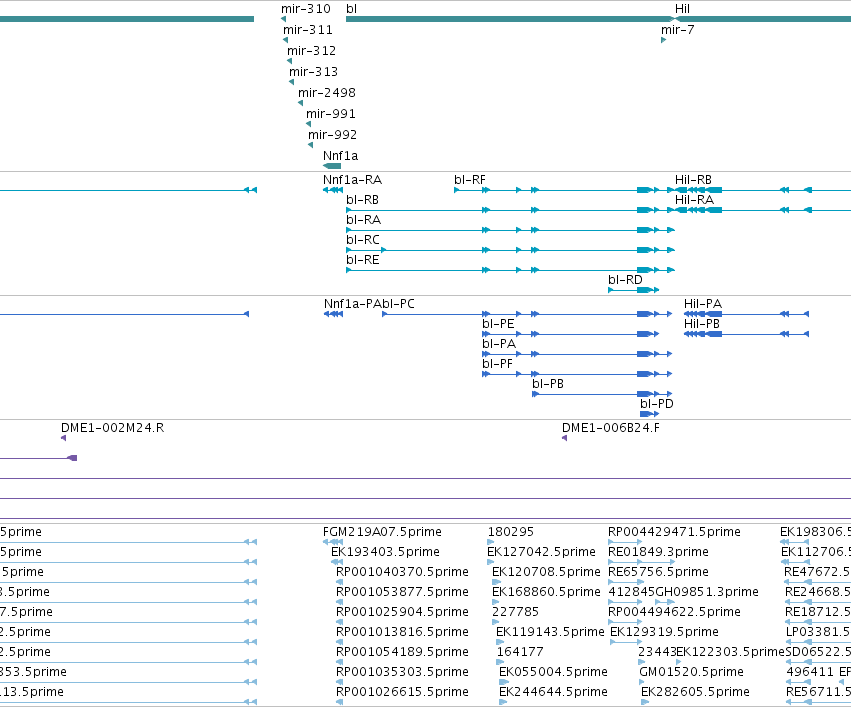Image resolution: width=851 pixels, height=707 pixels.
Task: Select EST EK168860.5prime
Action: pos(496,602)
